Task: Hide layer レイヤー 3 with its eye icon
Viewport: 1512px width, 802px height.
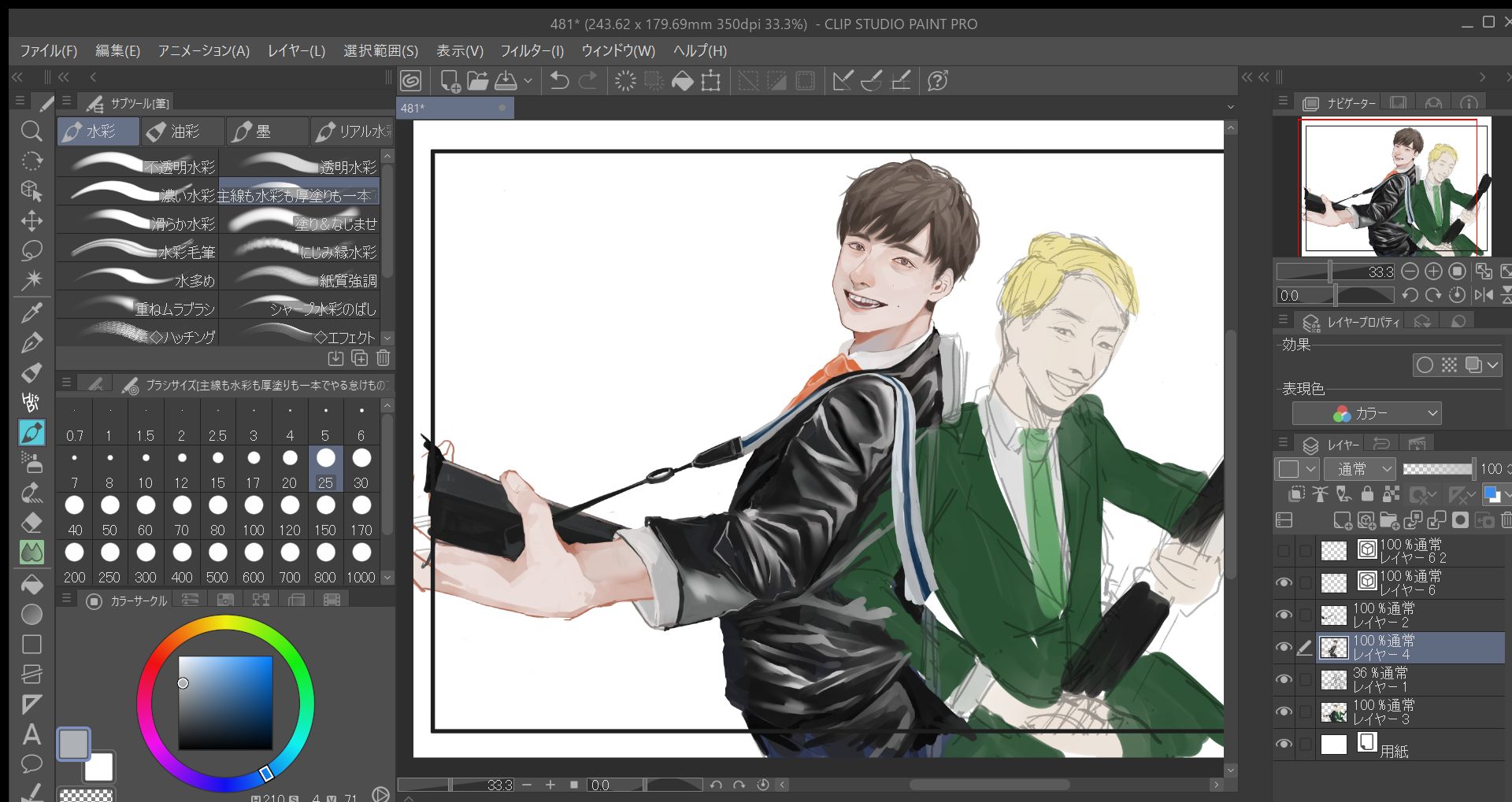Action: coord(1284,711)
